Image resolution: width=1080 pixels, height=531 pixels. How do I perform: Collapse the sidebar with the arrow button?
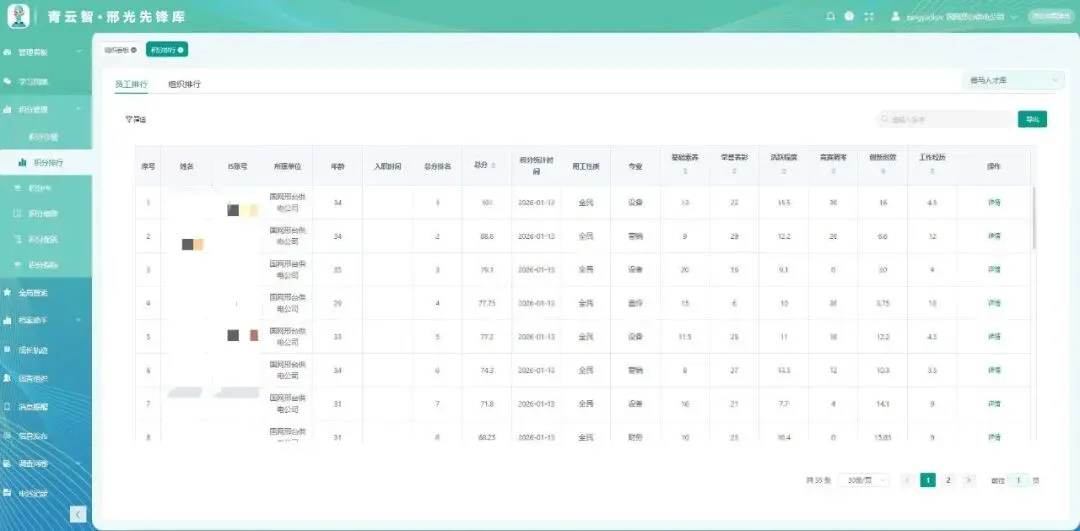[79, 514]
